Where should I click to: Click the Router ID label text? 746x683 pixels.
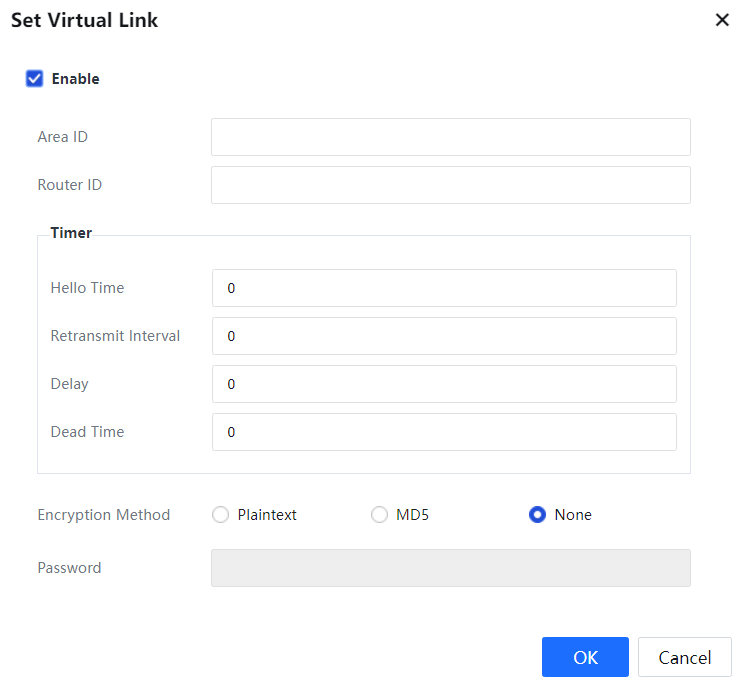click(69, 185)
